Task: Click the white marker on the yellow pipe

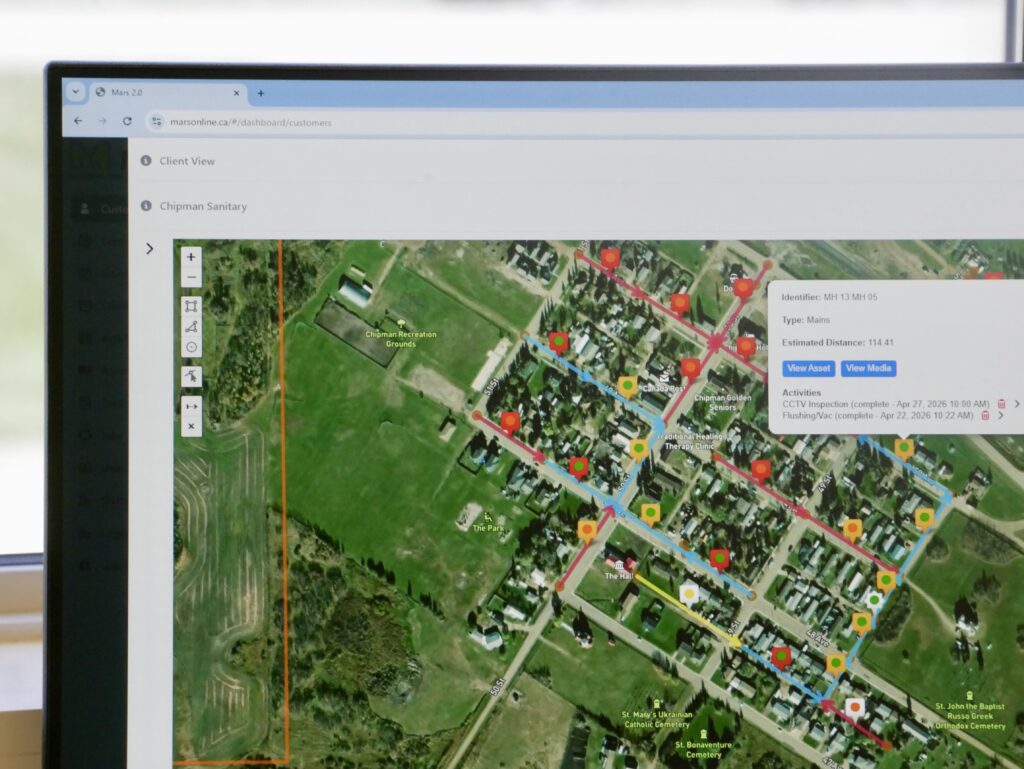Action: pyautogui.click(x=688, y=594)
